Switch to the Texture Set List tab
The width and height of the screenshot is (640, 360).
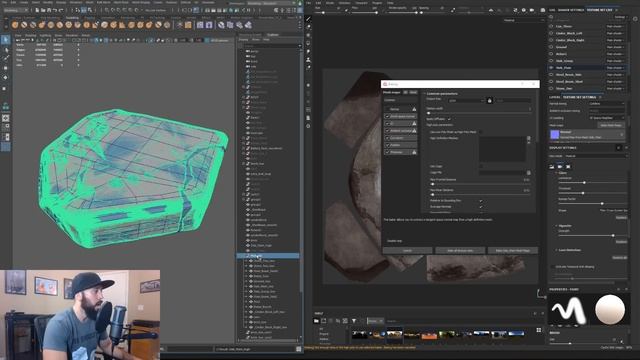[600, 10]
